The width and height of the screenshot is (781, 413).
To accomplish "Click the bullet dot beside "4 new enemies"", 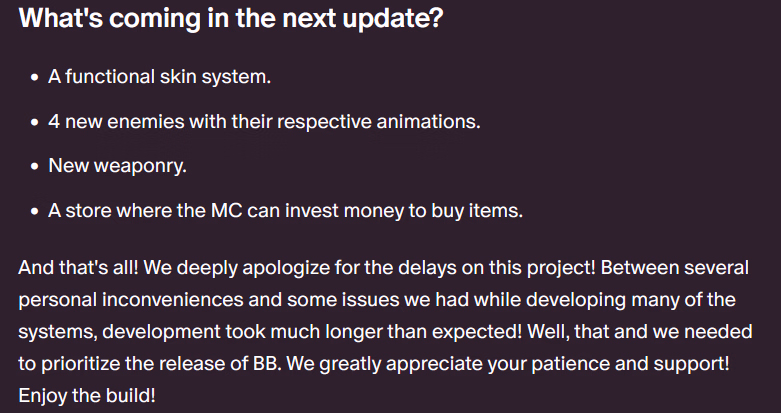I will point(35,122).
